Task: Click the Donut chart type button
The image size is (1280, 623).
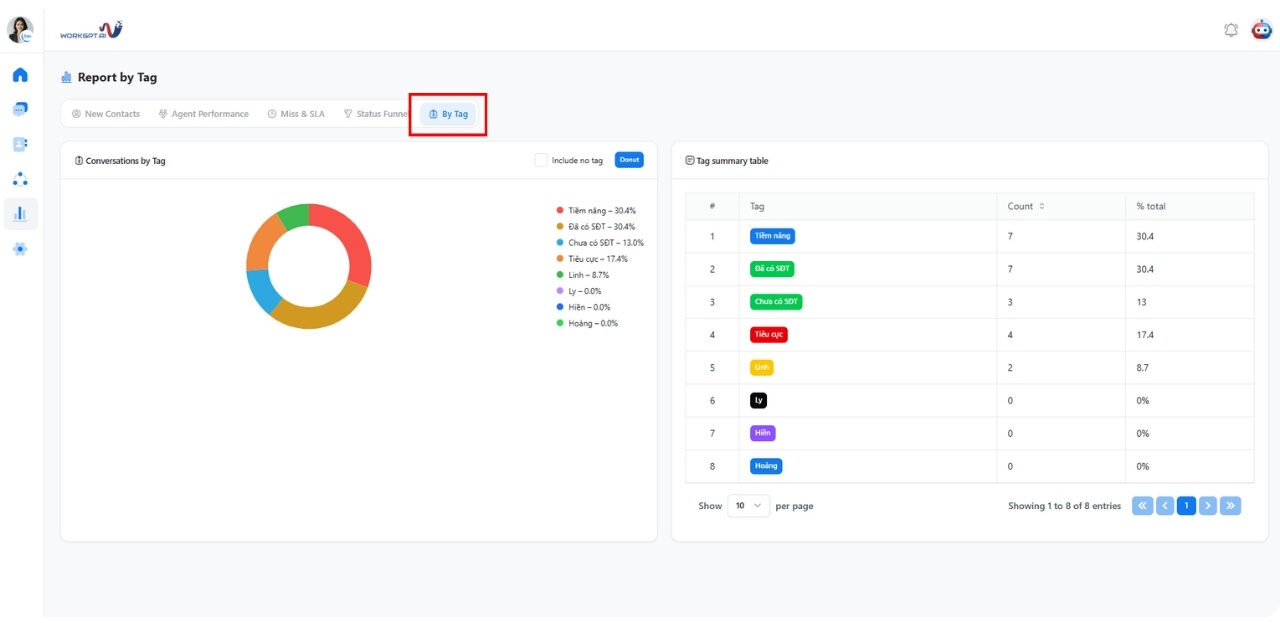Action: point(629,160)
